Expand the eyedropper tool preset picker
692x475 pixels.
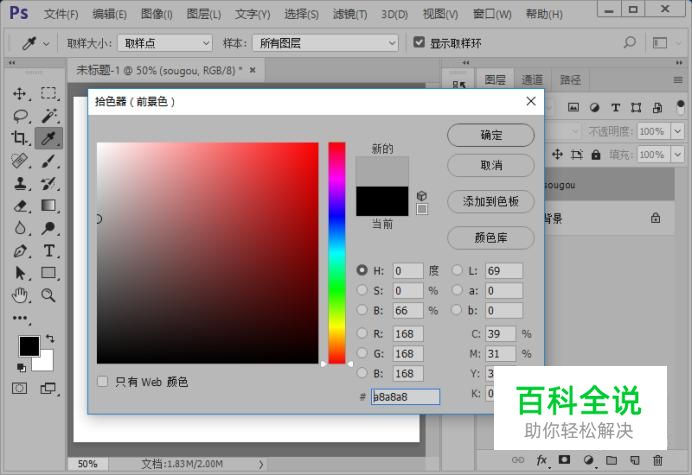[x=46, y=43]
